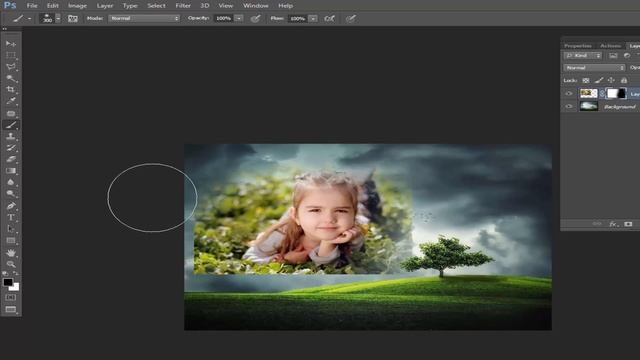Select the layer mask thumbnail
640x360 pixels.
click(x=616, y=93)
